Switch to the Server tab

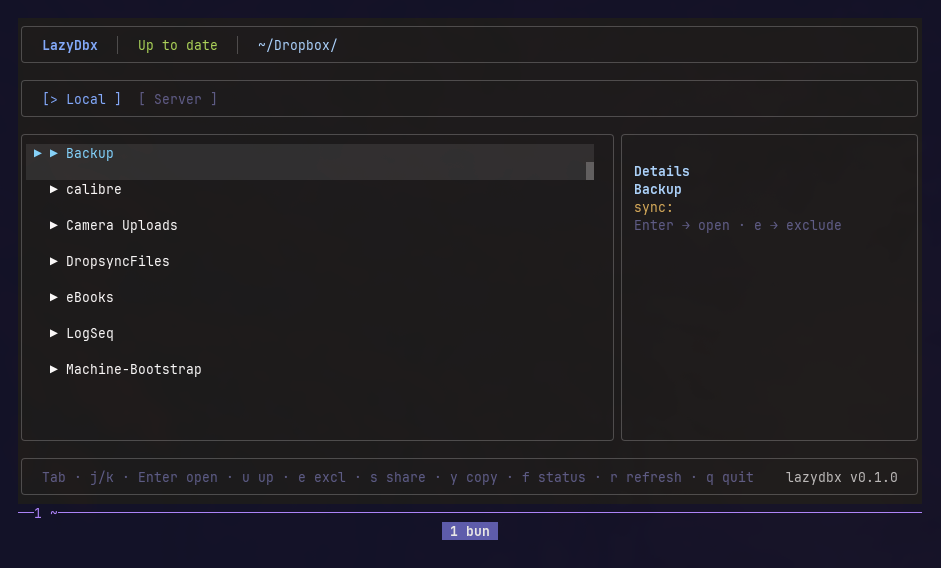tap(178, 99)
